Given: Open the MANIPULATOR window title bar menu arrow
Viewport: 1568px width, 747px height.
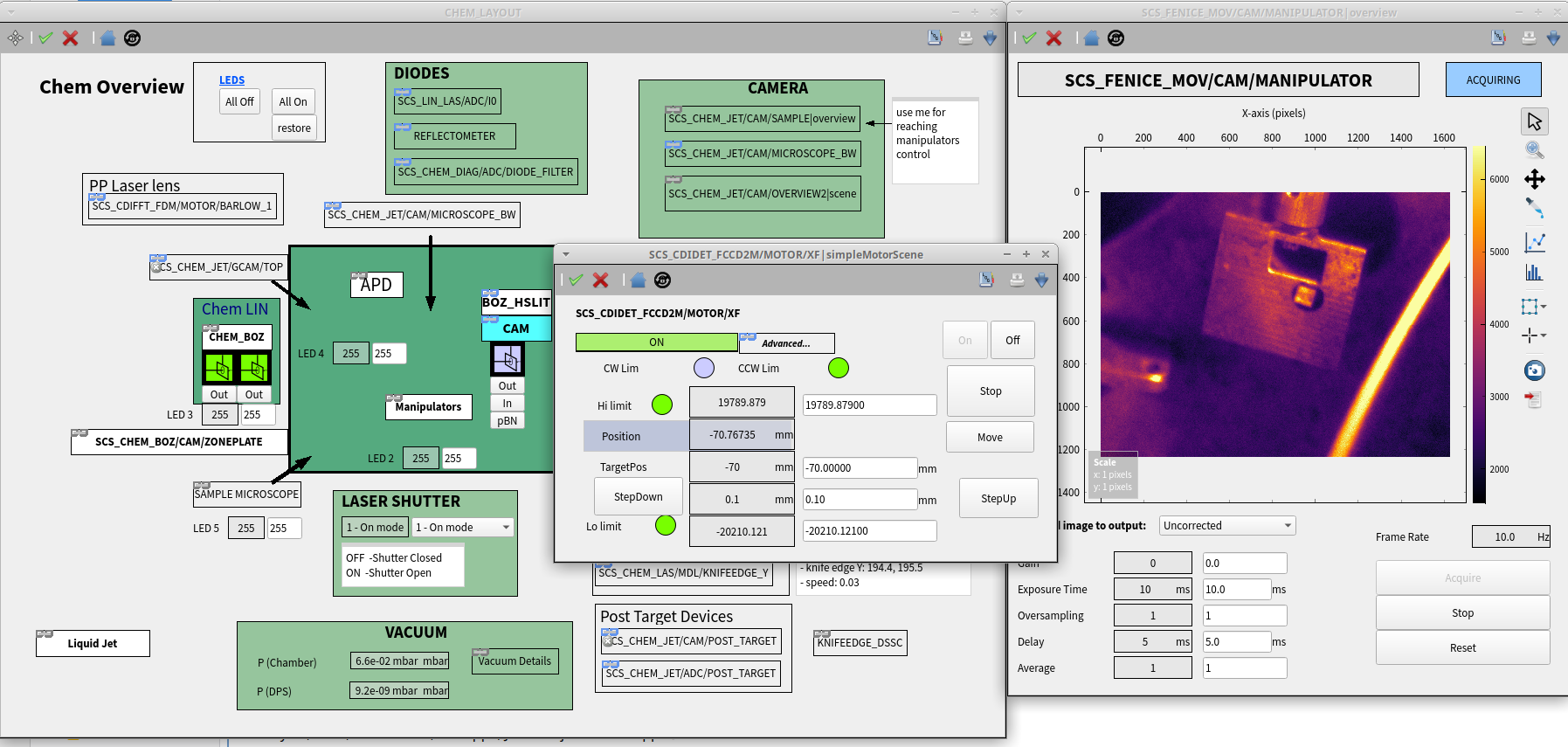Looking at the screenshot, I should tap(1019, 12).
